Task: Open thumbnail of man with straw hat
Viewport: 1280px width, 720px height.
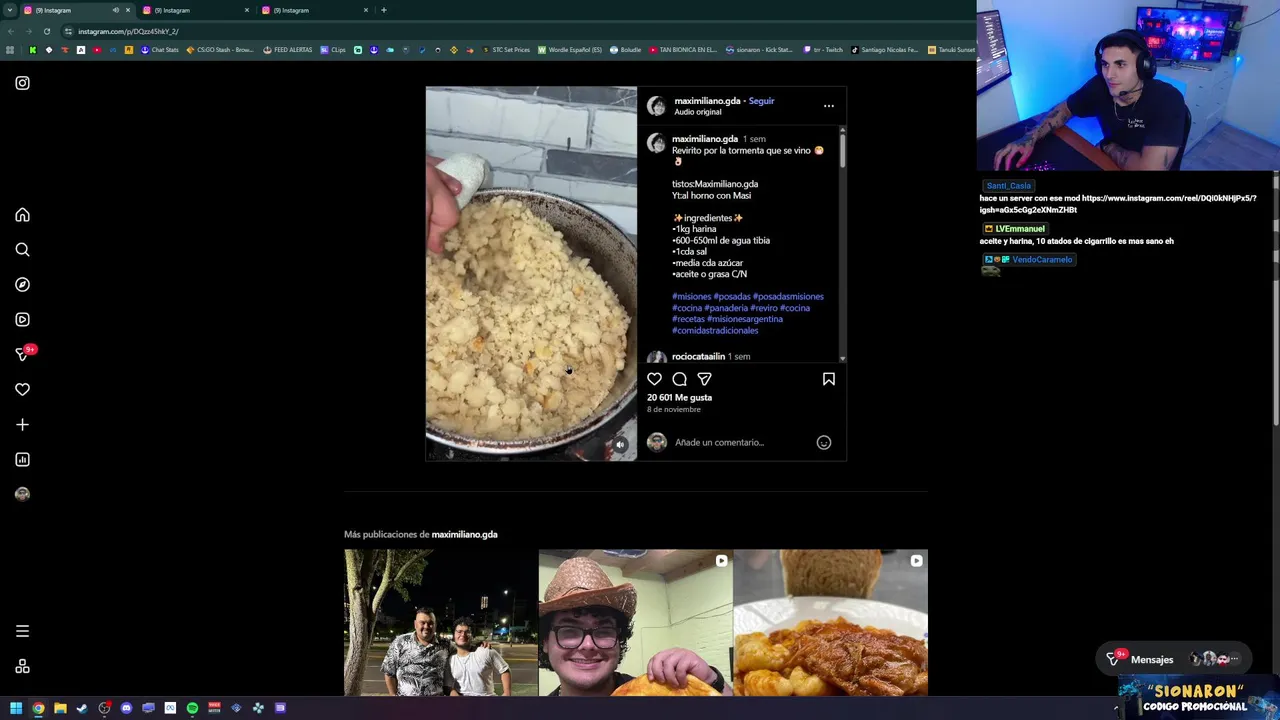Action: [635, 622]
